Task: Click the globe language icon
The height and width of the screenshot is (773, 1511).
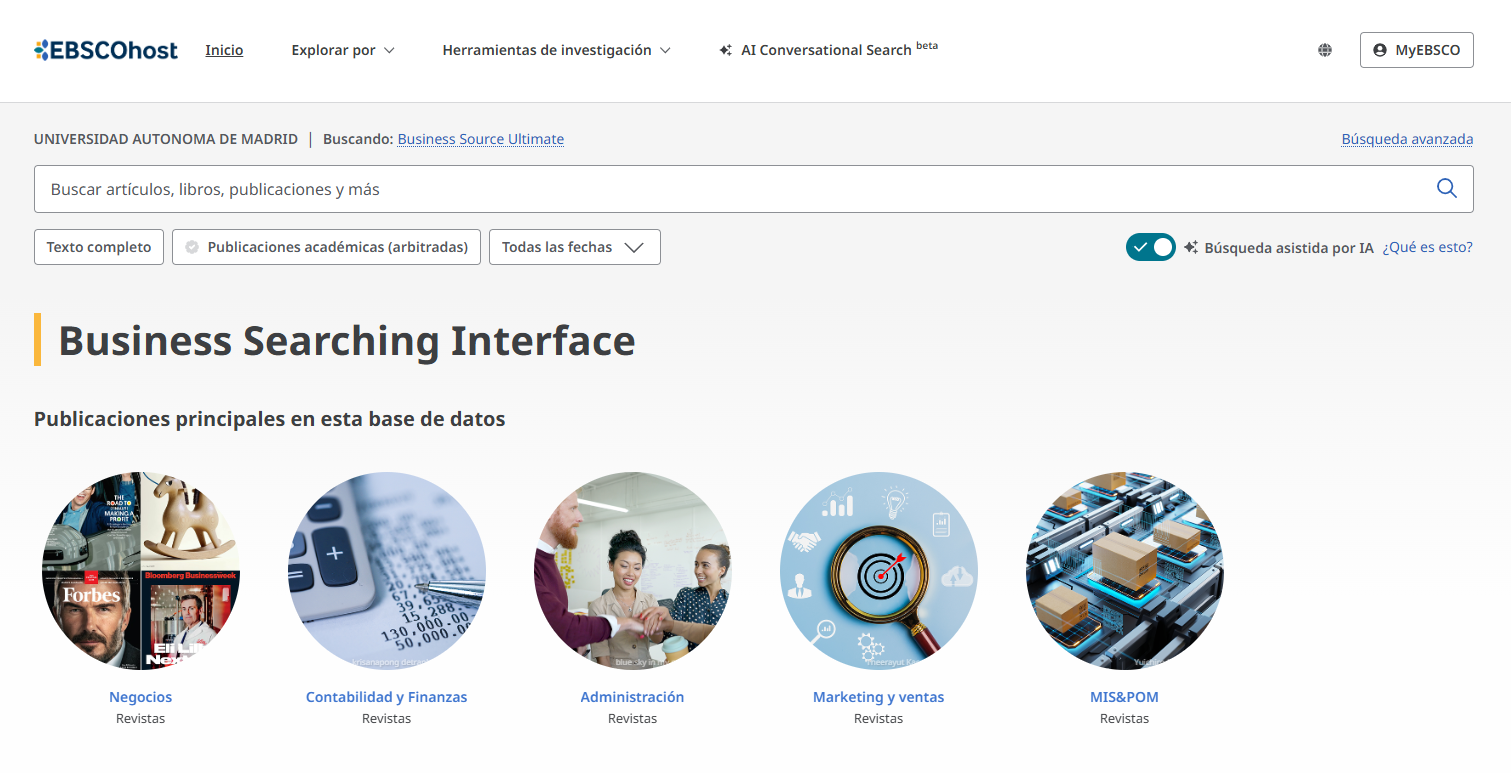Action: pos(1325,50)
